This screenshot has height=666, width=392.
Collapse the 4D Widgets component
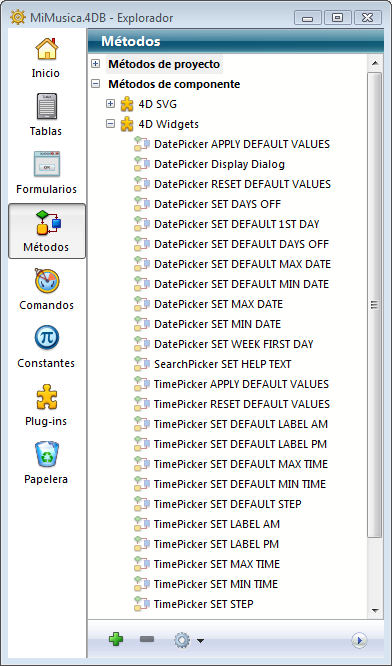pos(110,124)
